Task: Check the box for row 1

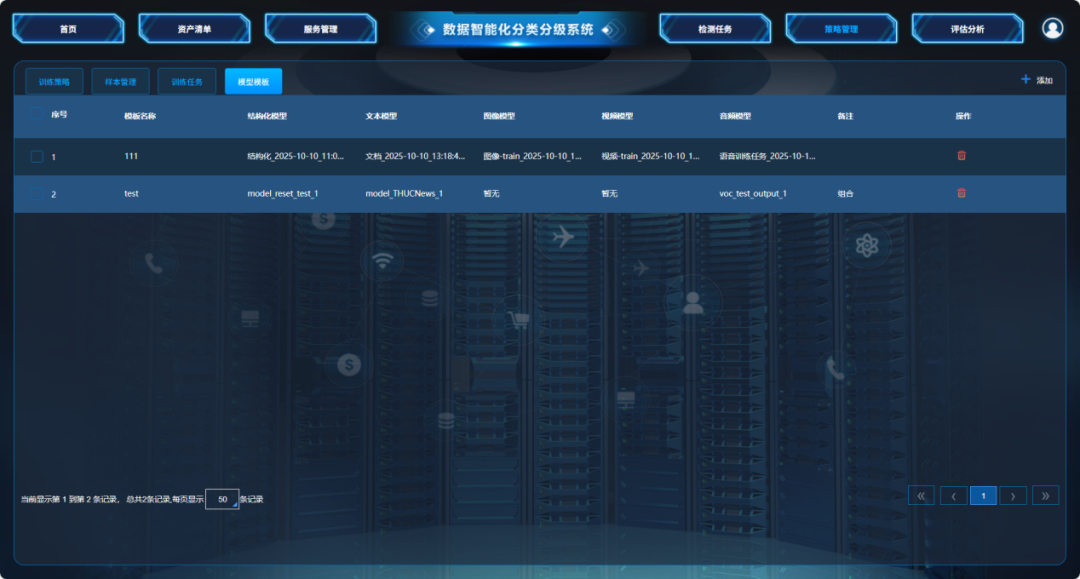Action: click(37, 156)
